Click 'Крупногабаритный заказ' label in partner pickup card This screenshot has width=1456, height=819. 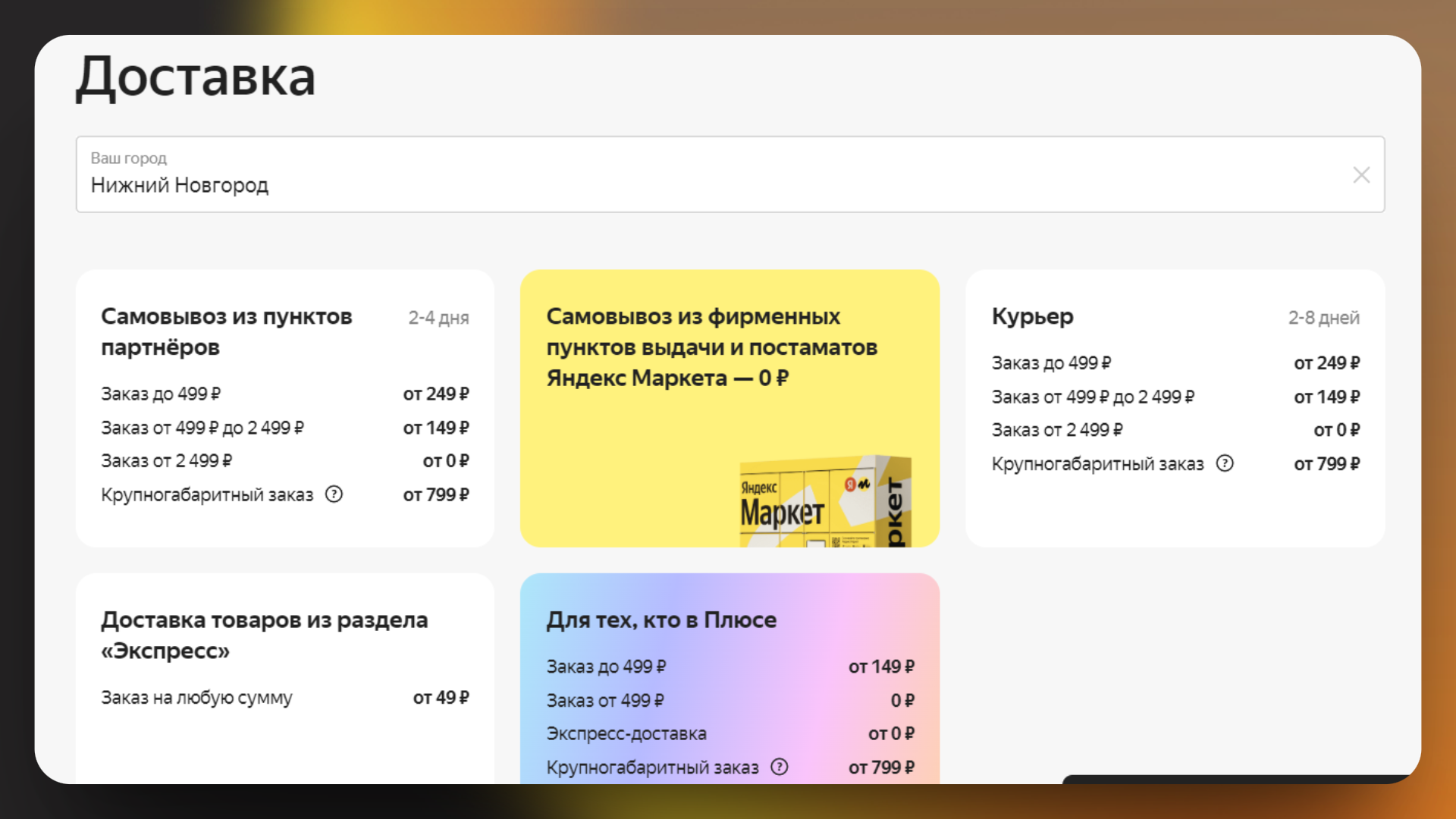click(x=207, y=494)
